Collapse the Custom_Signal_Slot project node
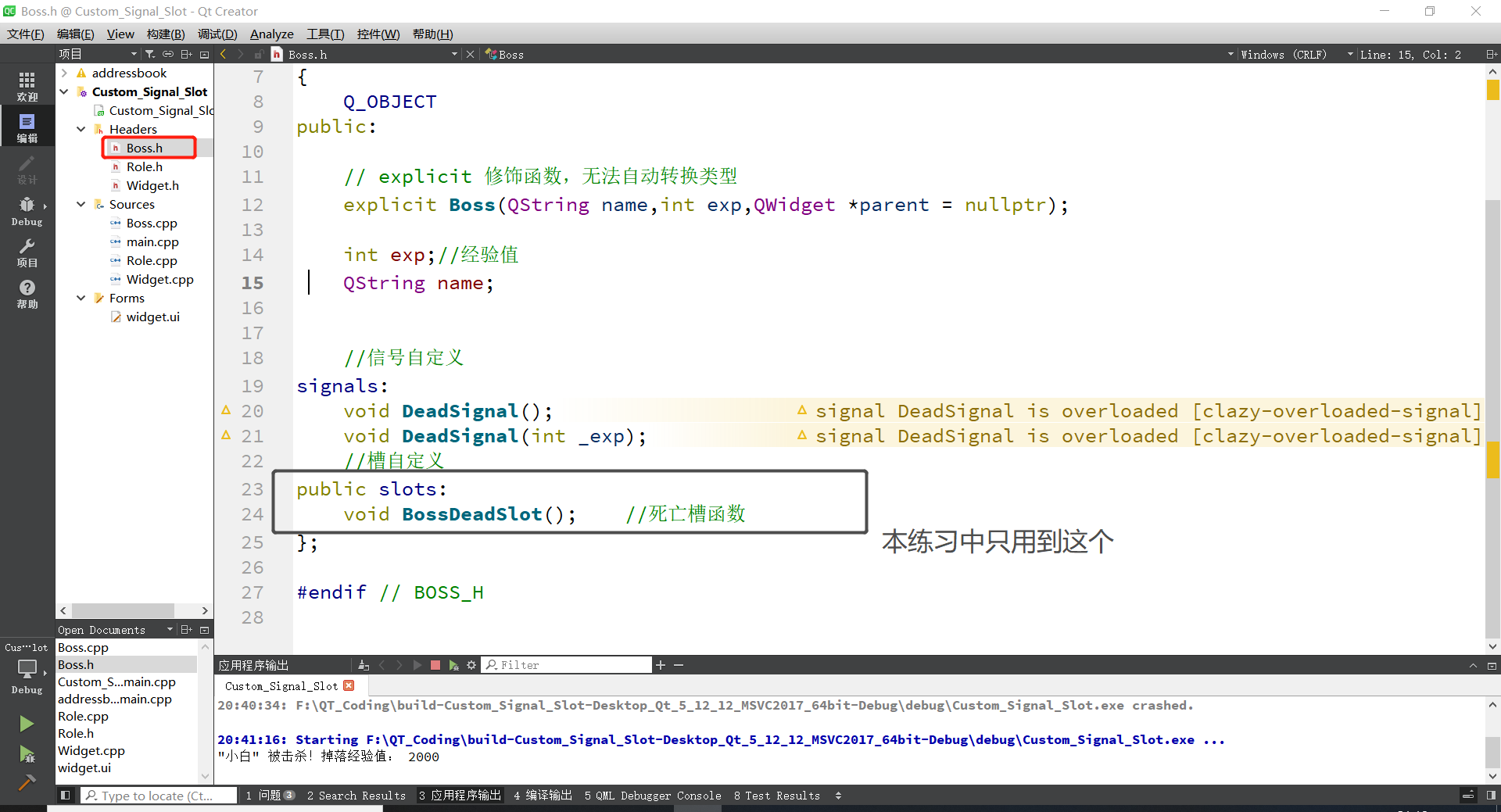 click(64, 91)
